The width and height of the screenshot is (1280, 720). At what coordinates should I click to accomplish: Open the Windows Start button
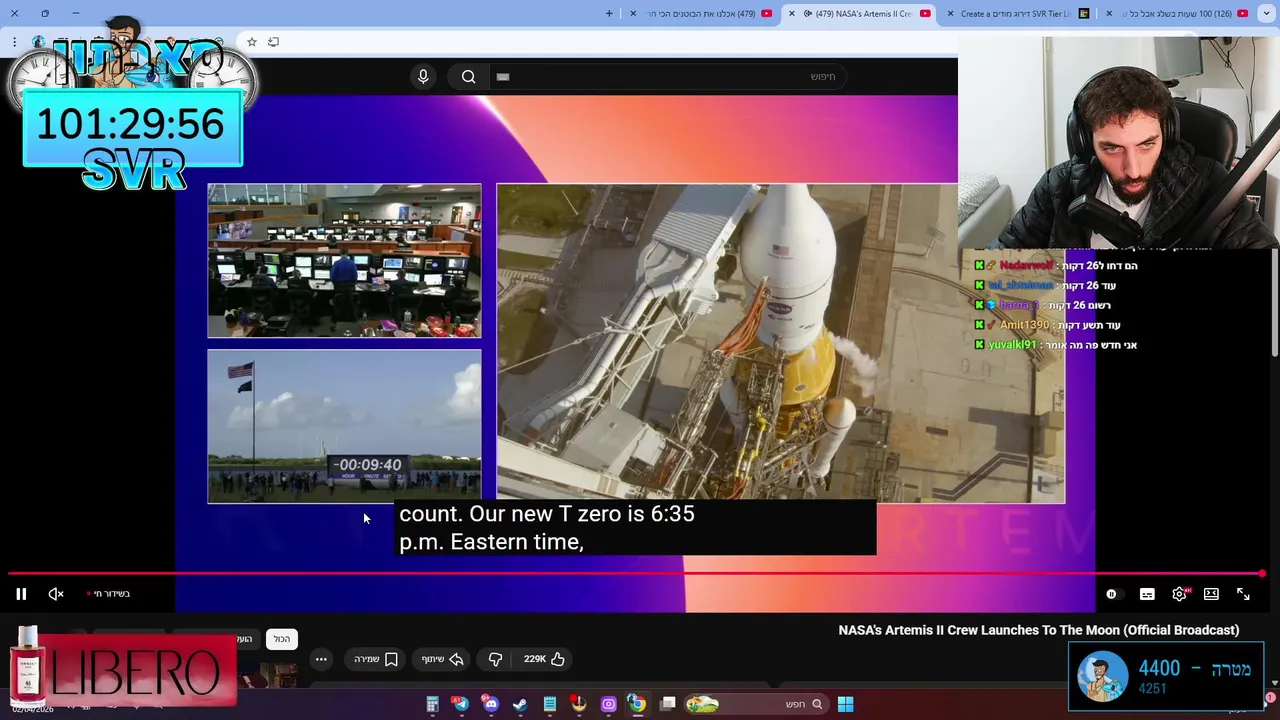click(x=845, y=704)
